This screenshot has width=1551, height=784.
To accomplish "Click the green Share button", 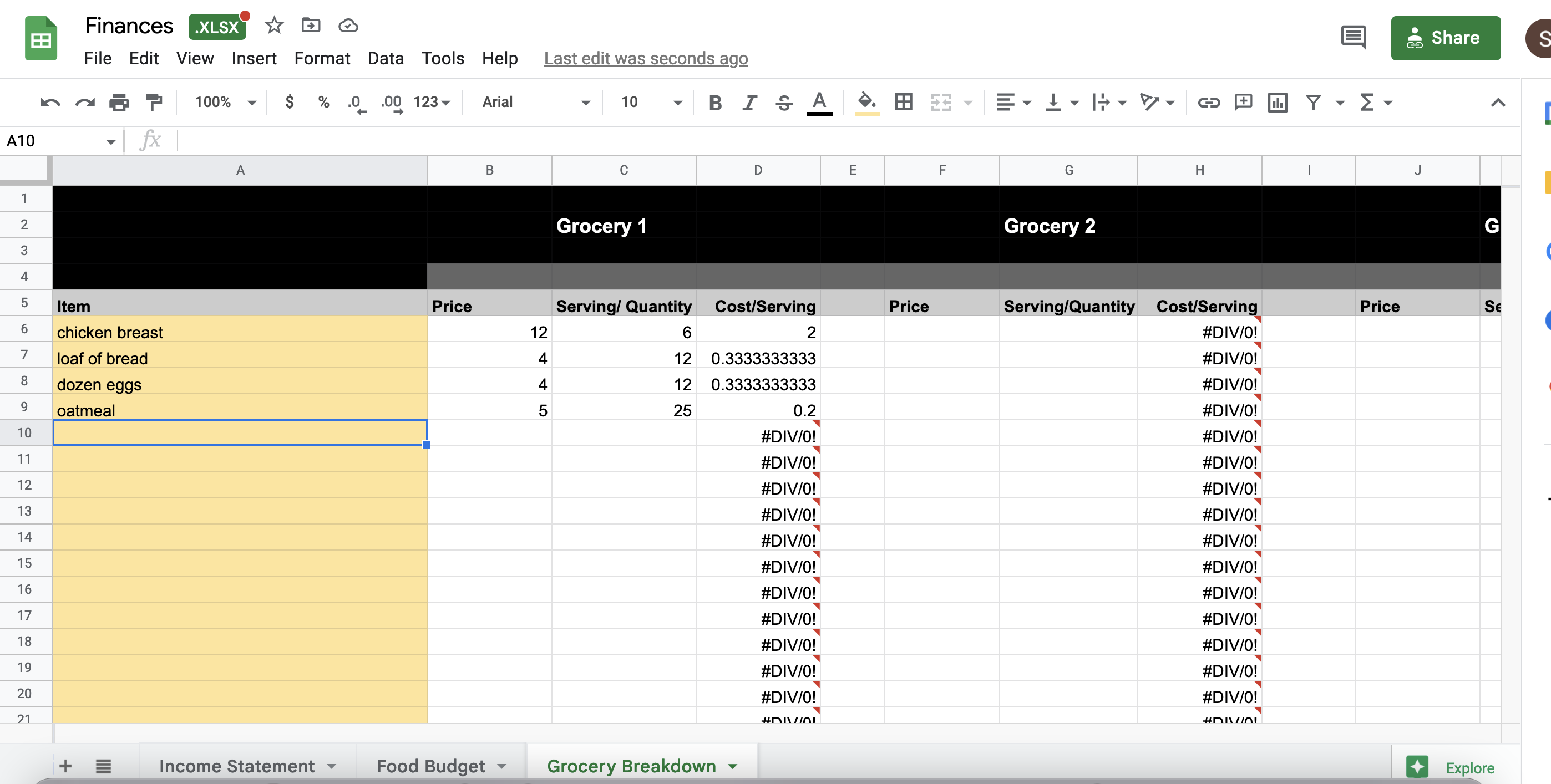I will point(1445,38).
